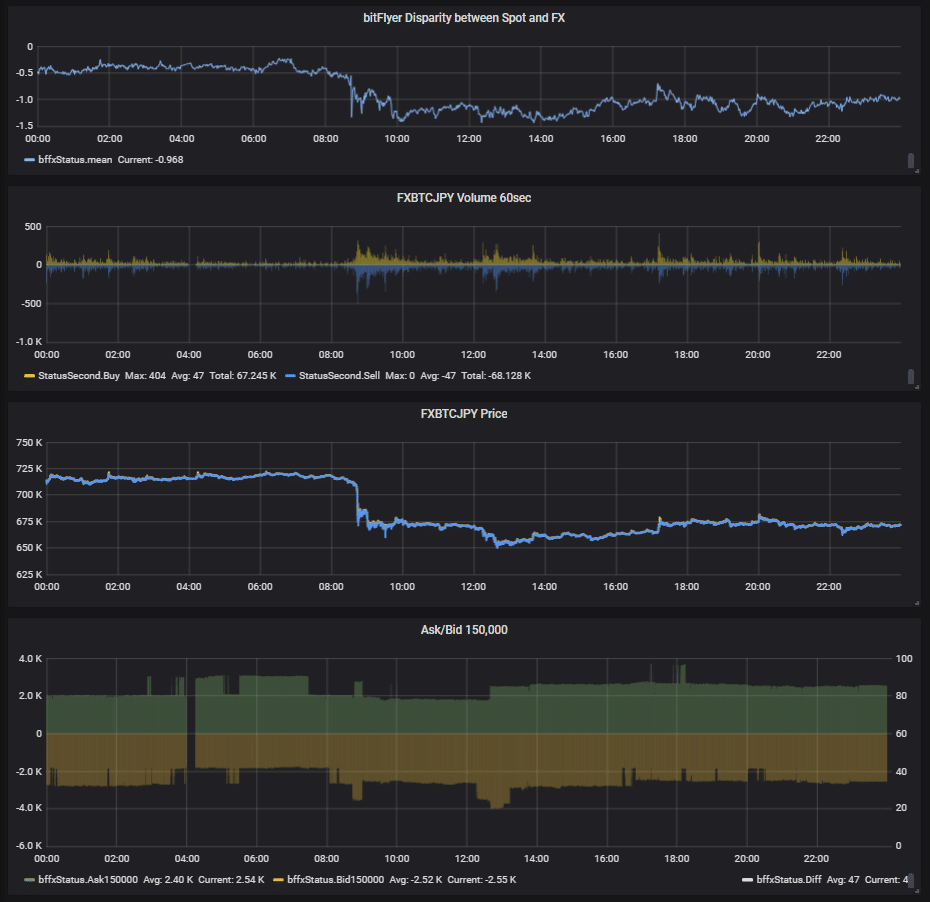Click the Disparity panel legend scrollbar
930x902 pixels.
(911, 160)
